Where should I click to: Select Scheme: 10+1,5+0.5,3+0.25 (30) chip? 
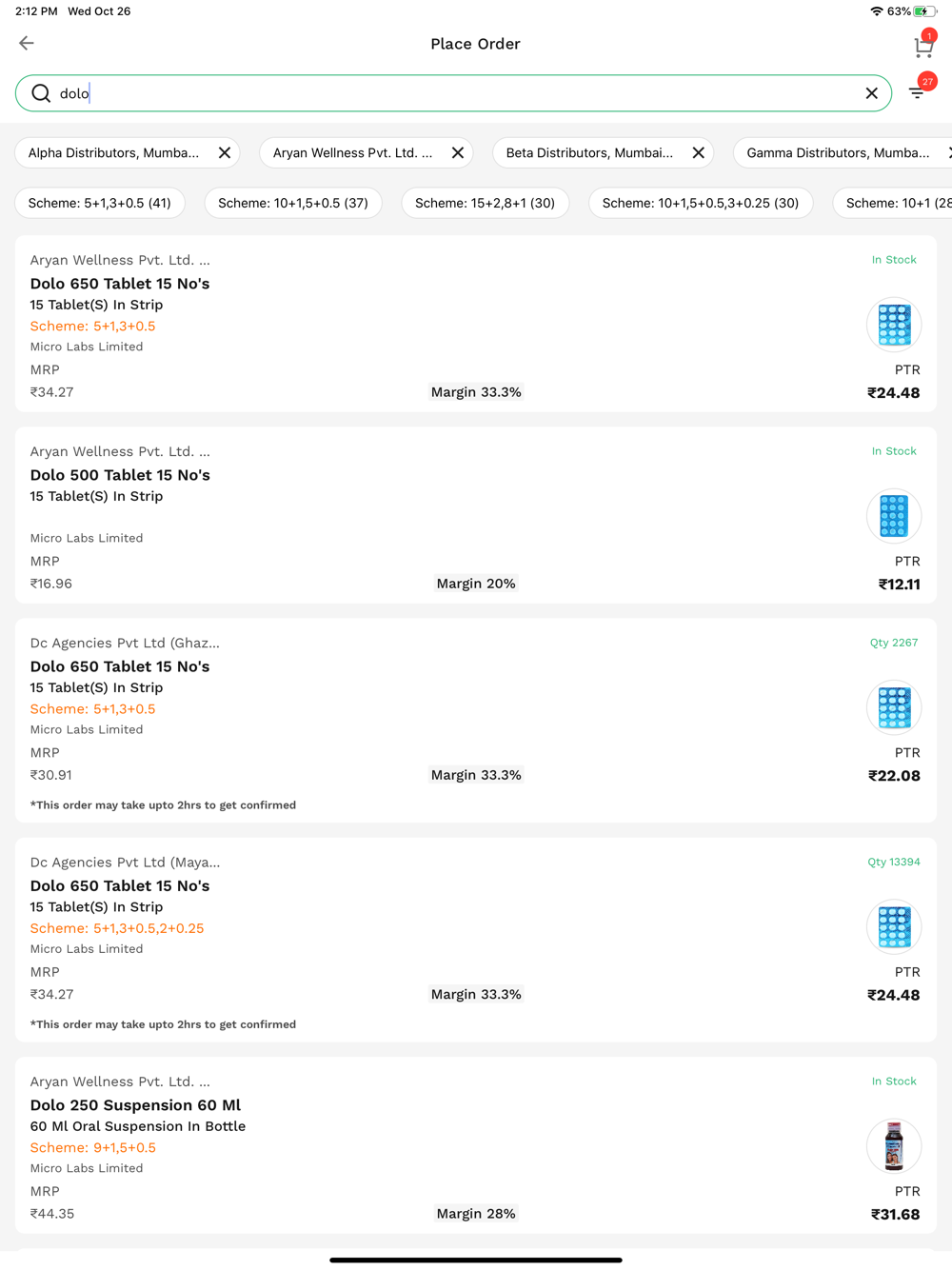click(x=700, y=203)
